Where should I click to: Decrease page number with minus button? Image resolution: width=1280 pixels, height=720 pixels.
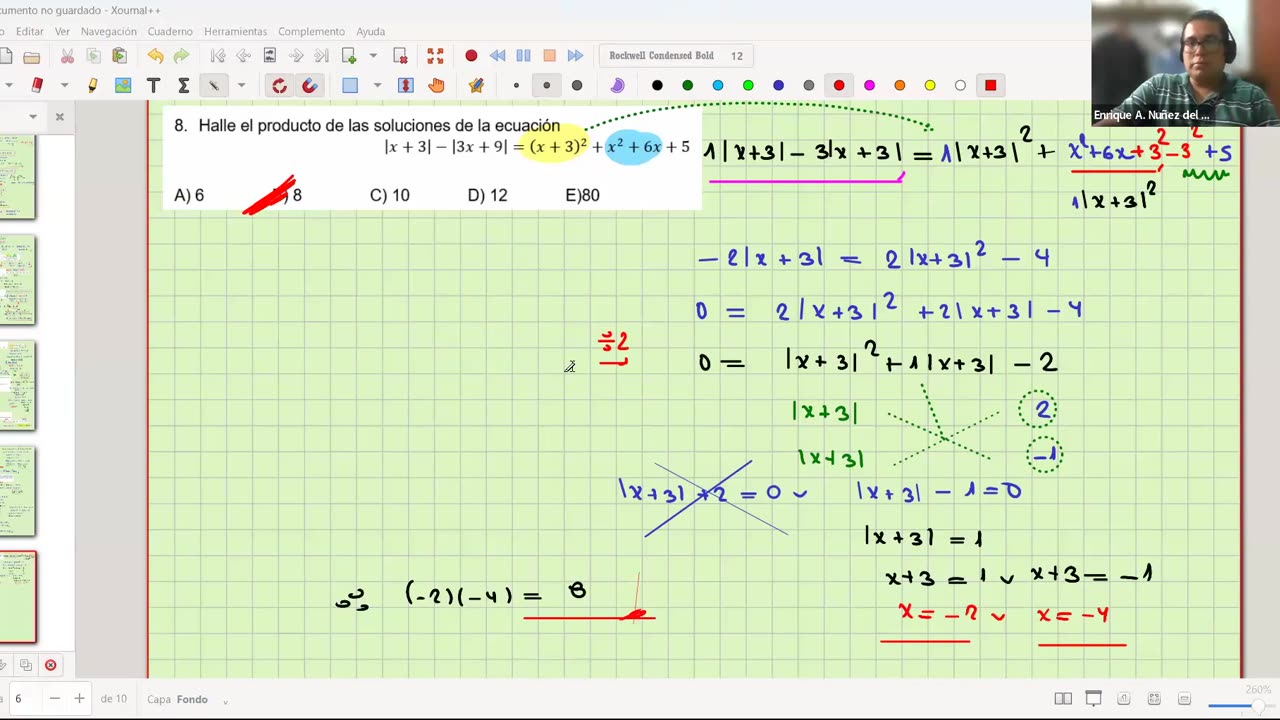point(54,699)
